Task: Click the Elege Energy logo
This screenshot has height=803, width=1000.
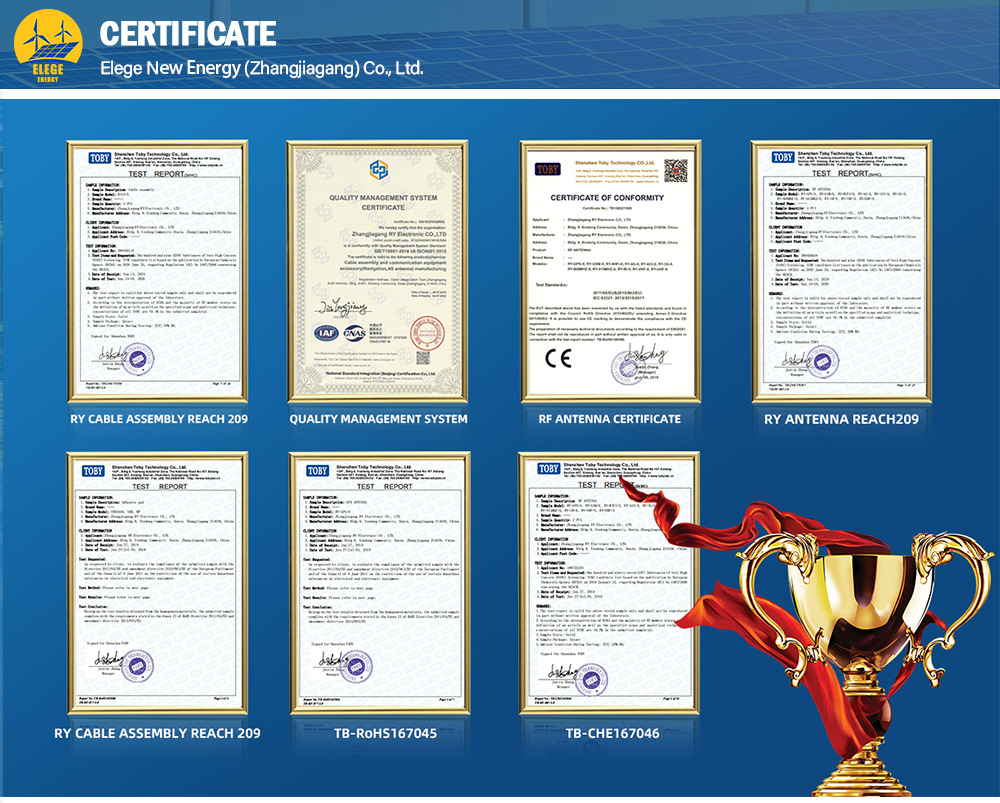Action: point(48,46)
